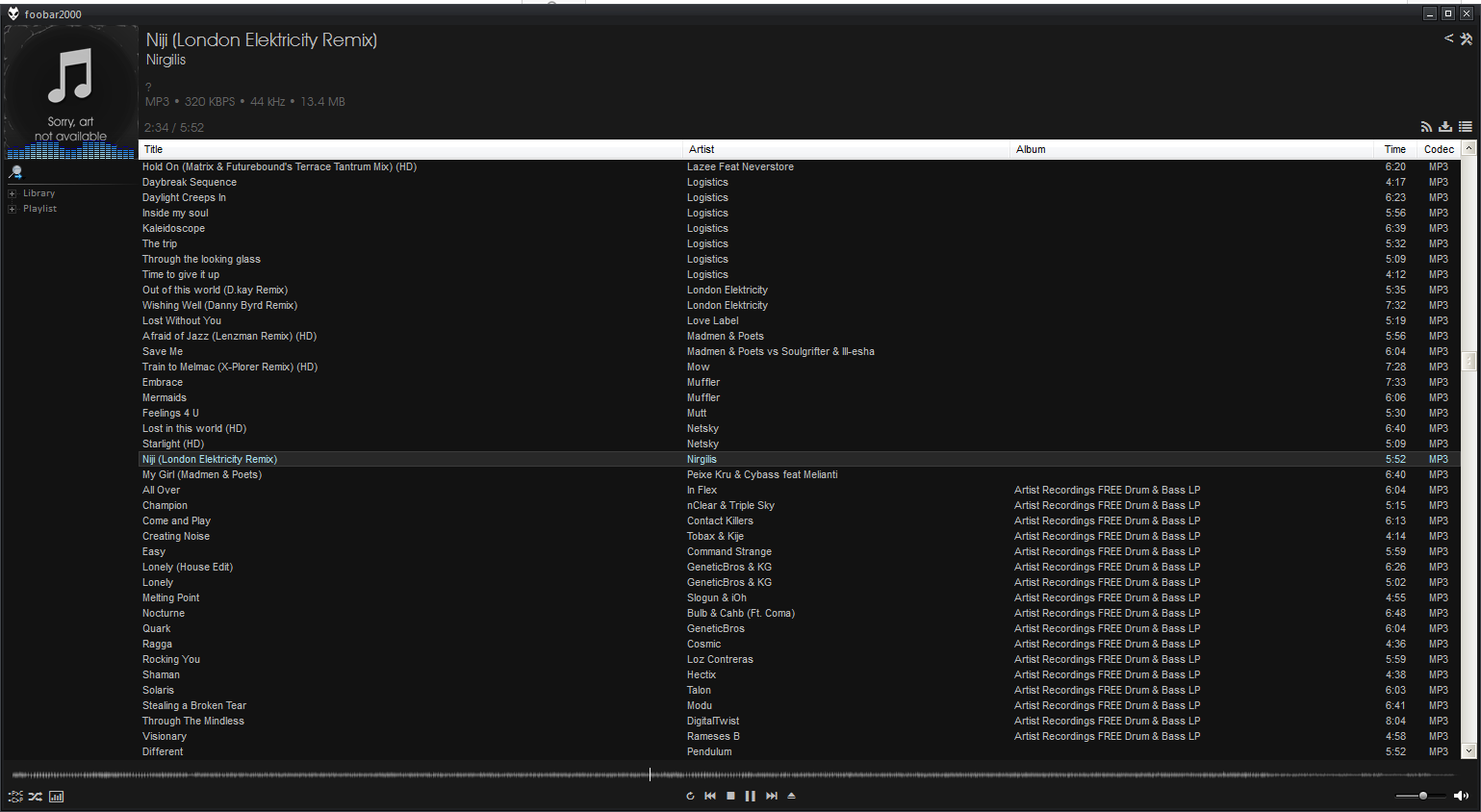Seek within the waveform seekbar
The height and width of the screenshot is (812, 1481).
[731, 774]
